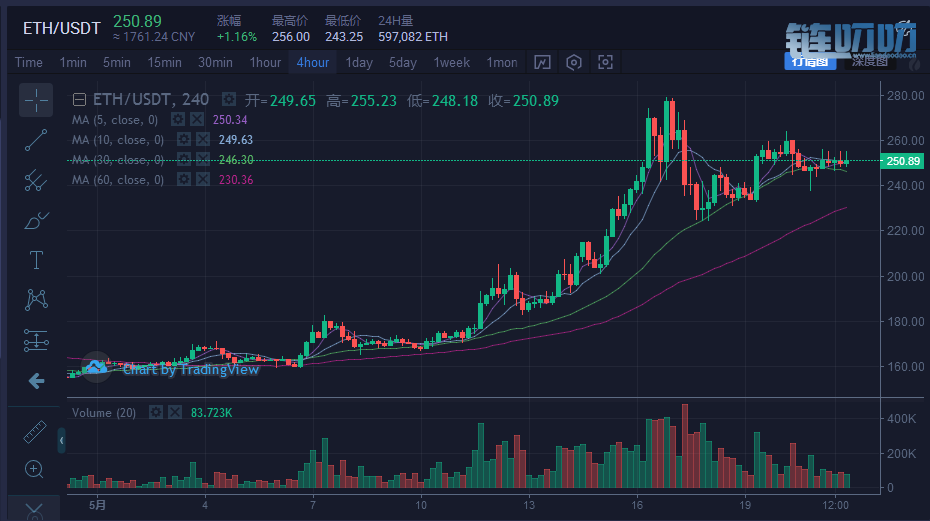Select the 15min interval
930x521 pixels.
165,62
